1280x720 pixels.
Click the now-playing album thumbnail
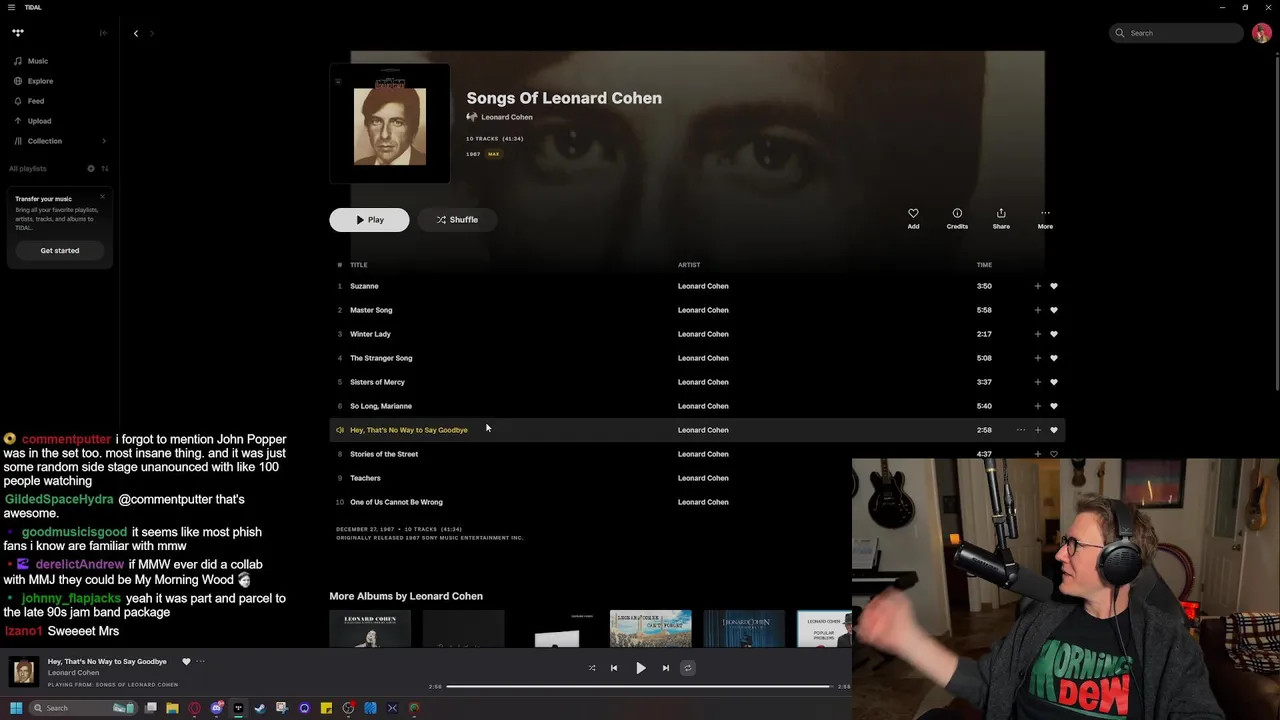coord(24,671)
